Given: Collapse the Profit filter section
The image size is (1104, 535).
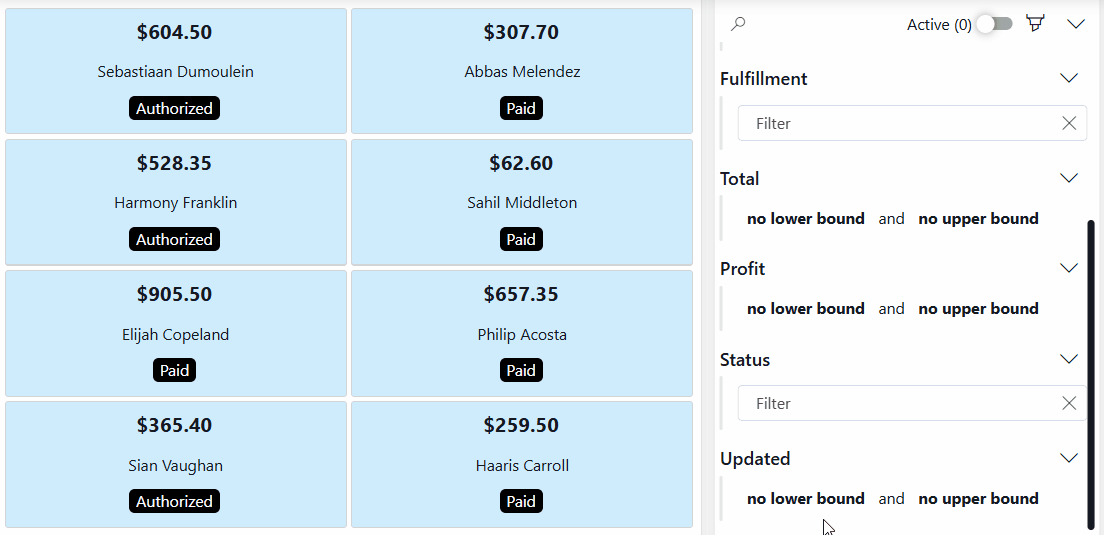Looking at the screenshot, I should click(1069, 268).
